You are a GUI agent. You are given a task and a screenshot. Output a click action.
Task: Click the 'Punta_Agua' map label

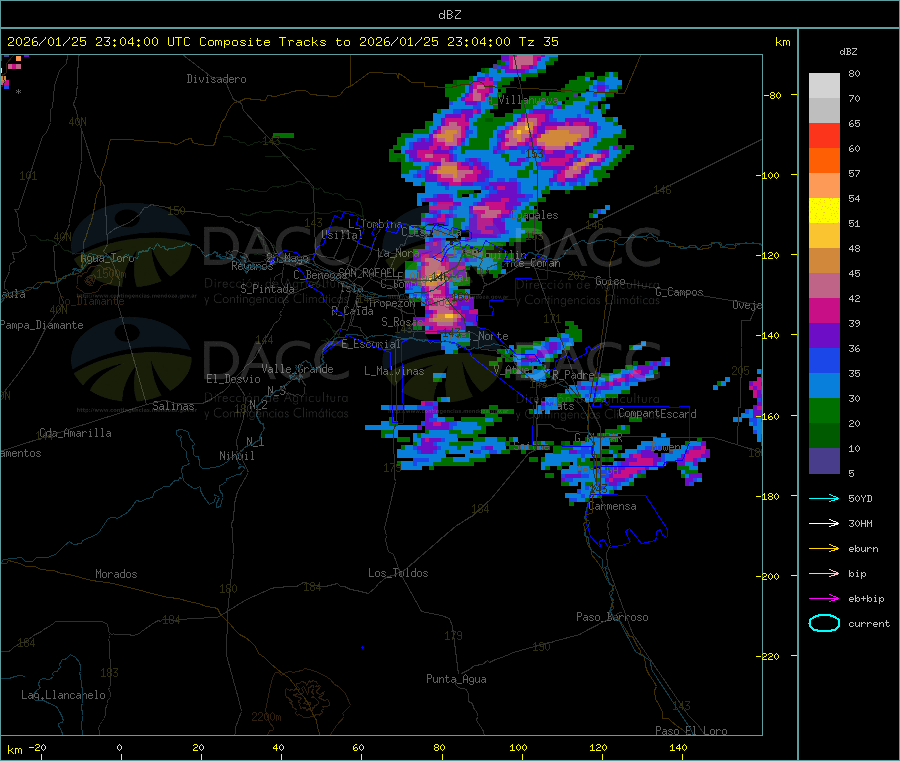[456, 679]
